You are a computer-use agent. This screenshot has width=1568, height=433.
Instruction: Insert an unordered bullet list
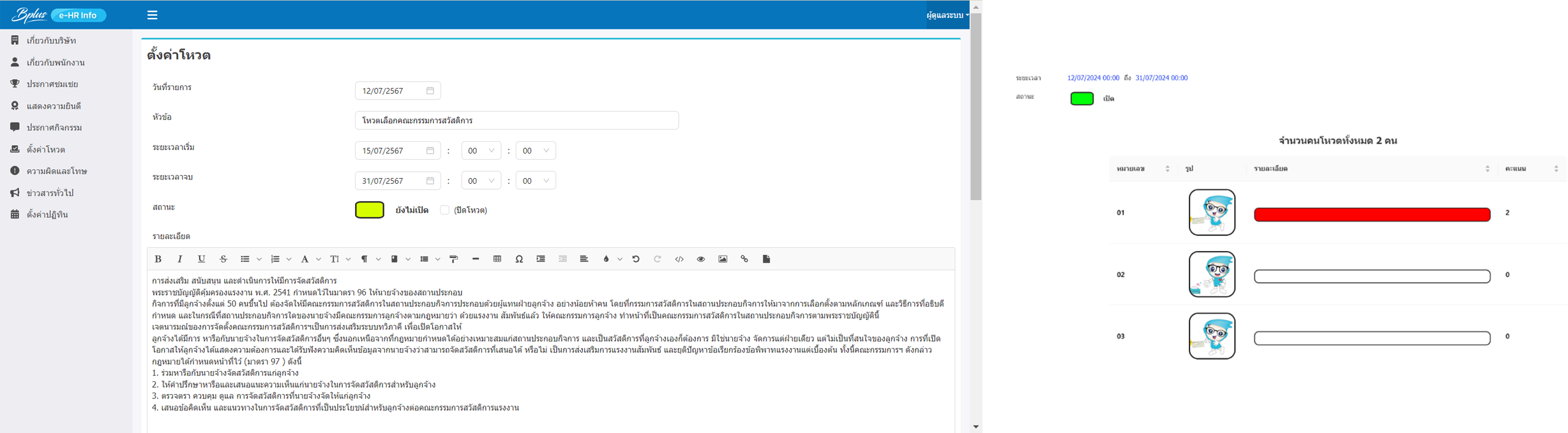coord(245,259)
